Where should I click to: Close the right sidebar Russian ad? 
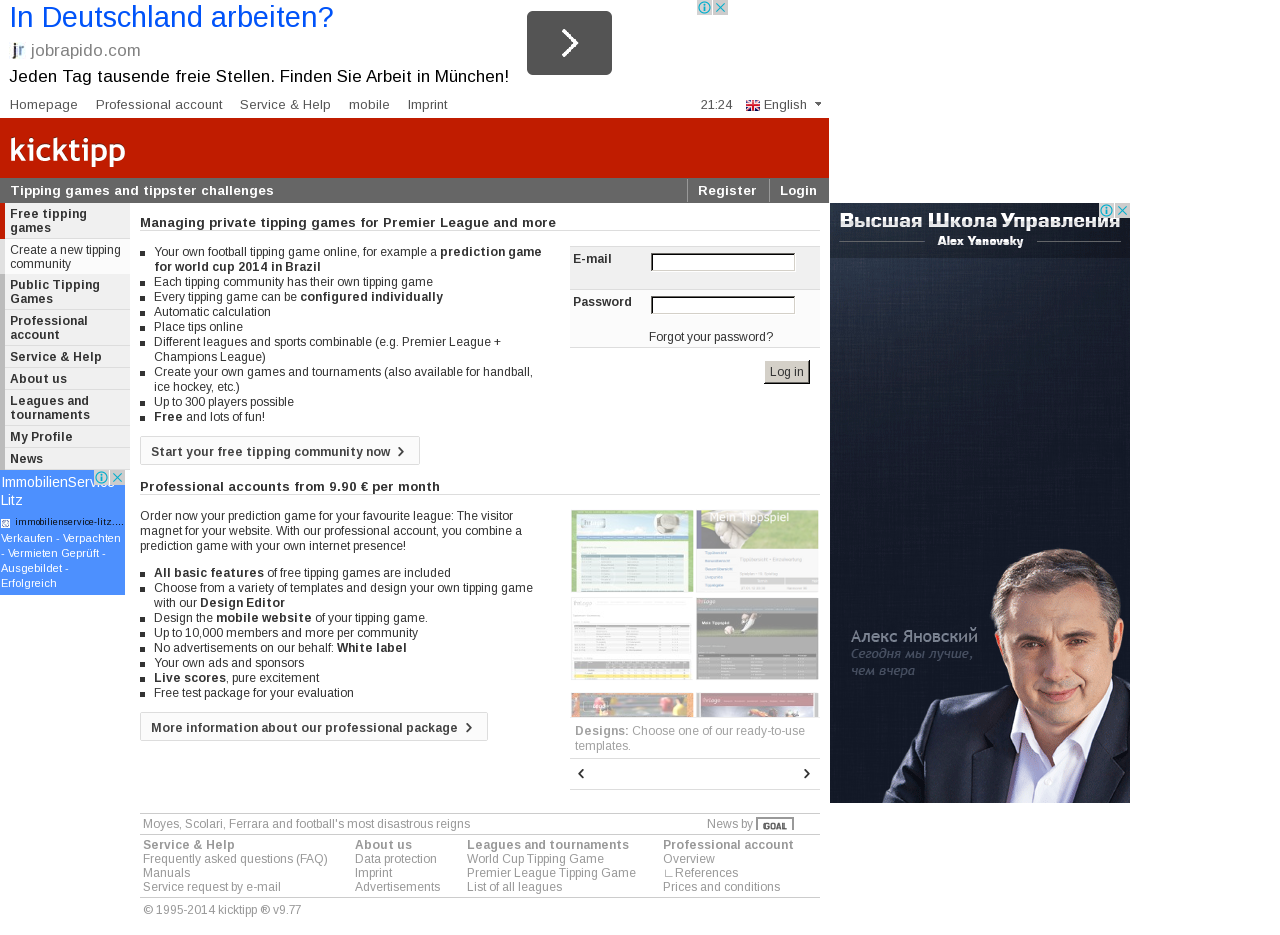point(1122,211)
